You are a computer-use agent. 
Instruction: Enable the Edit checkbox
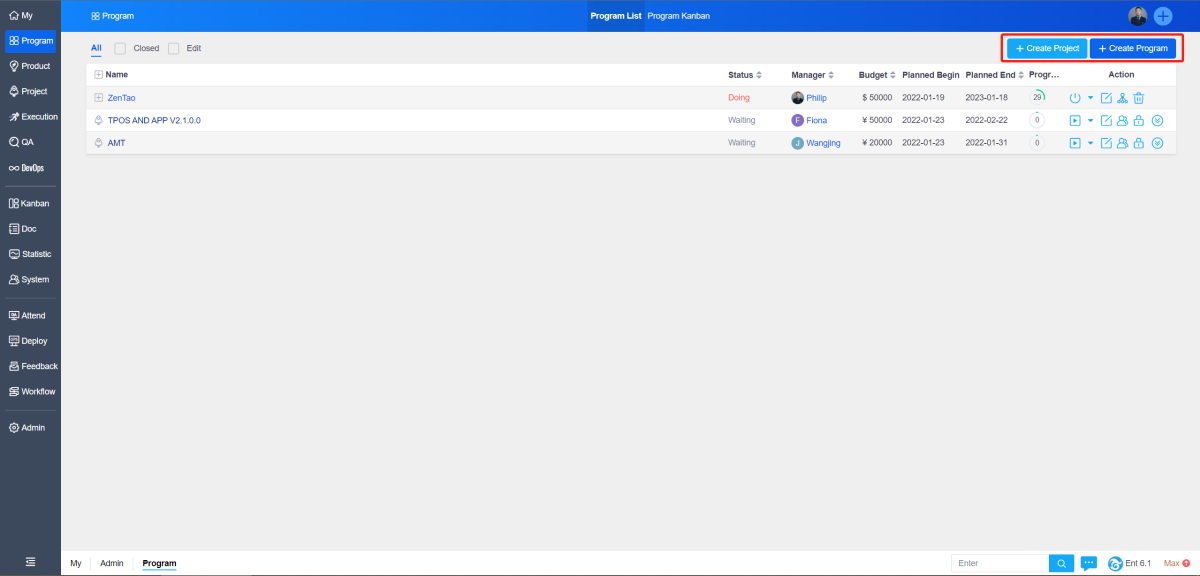[x=174, y=48]
